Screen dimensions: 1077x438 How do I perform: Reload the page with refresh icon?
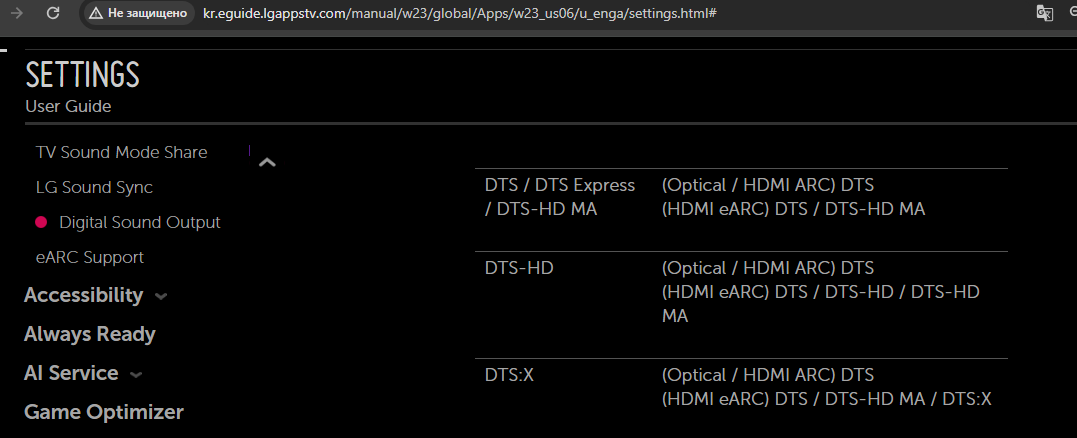[x=54, y=14]
